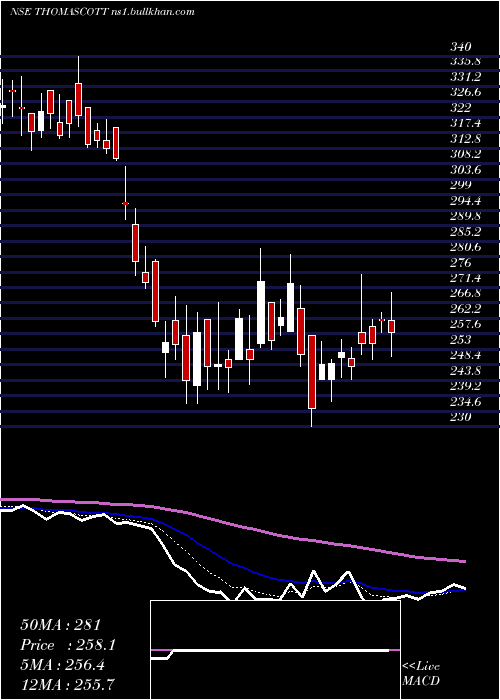Click the 326.6 price axis label
The width and height of the screenshot is (500, 700).
465,93
